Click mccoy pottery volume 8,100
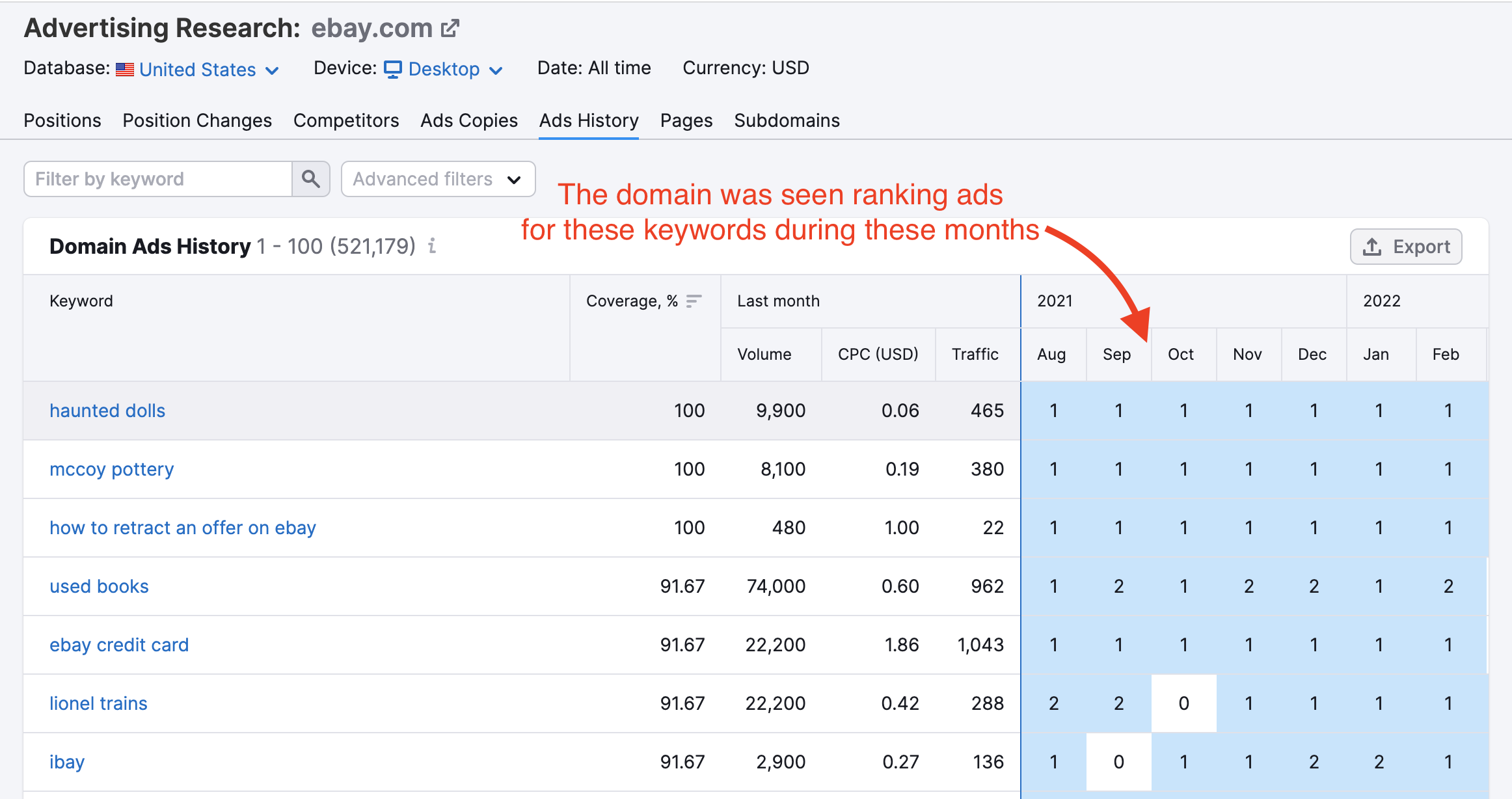Image resolution: width=1512 pixels, height=799 pixels. coord(783,469)
